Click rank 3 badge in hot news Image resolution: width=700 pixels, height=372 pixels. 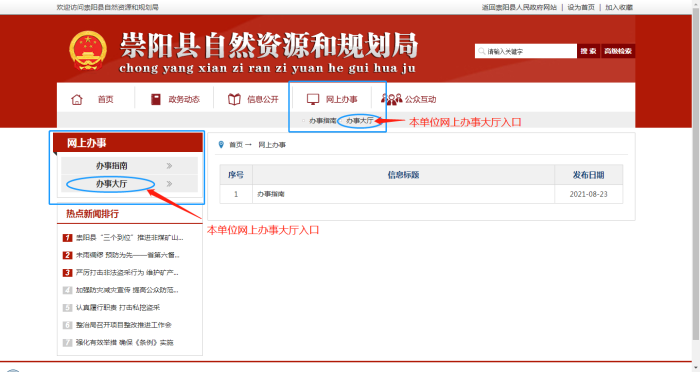[x=67, y=272]
